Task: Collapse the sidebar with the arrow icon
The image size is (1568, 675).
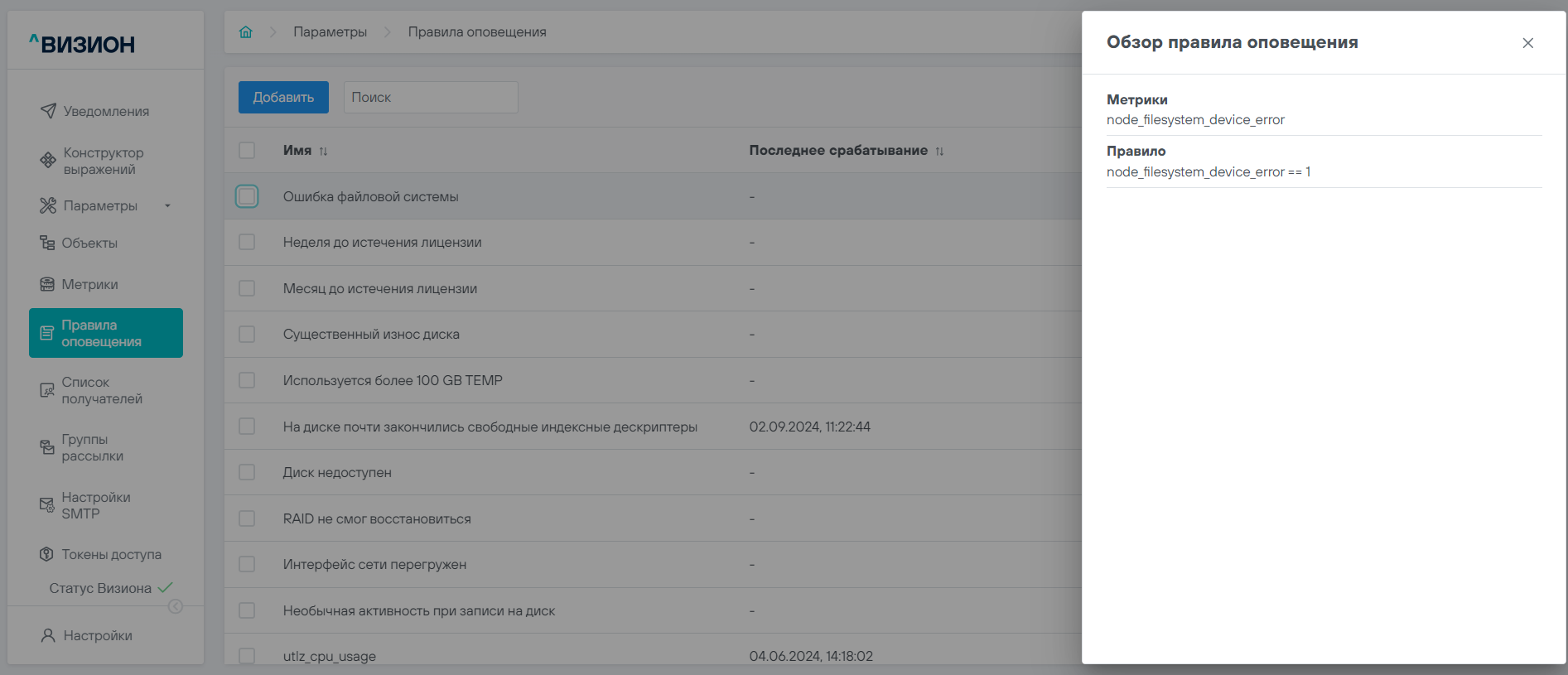Action: point(176,606)
